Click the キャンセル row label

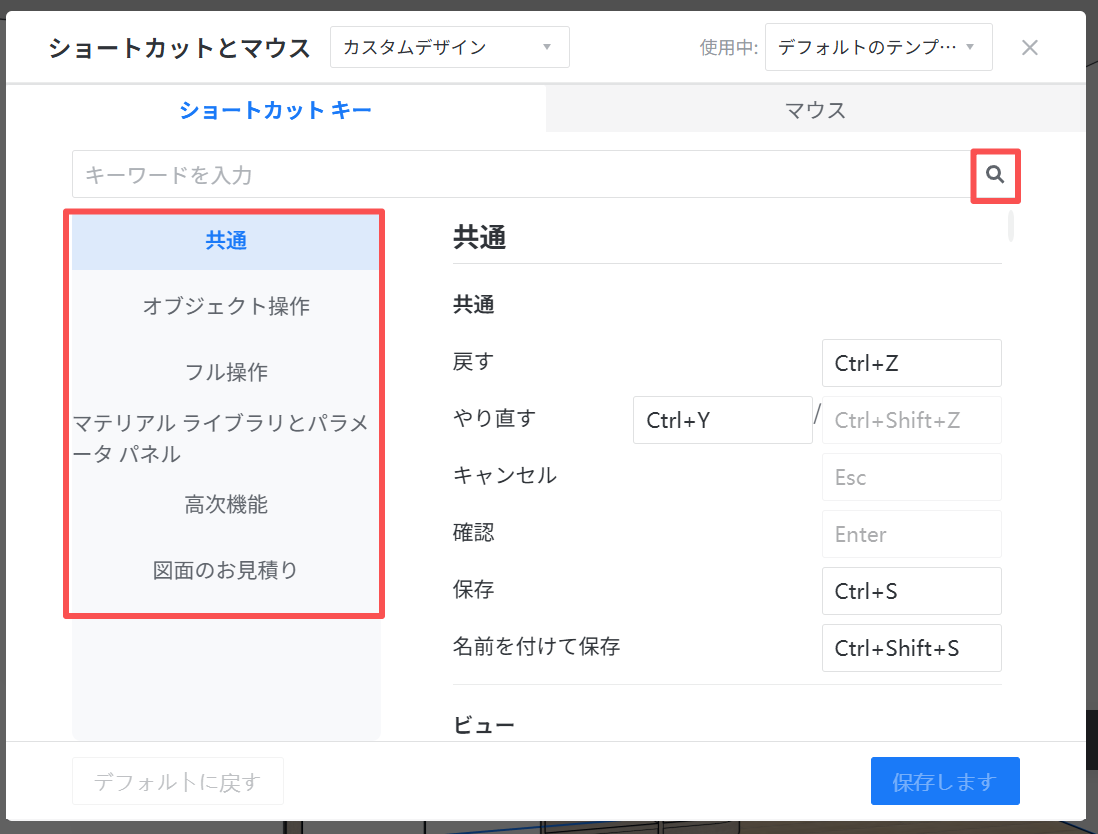click(x=505, y=475)
